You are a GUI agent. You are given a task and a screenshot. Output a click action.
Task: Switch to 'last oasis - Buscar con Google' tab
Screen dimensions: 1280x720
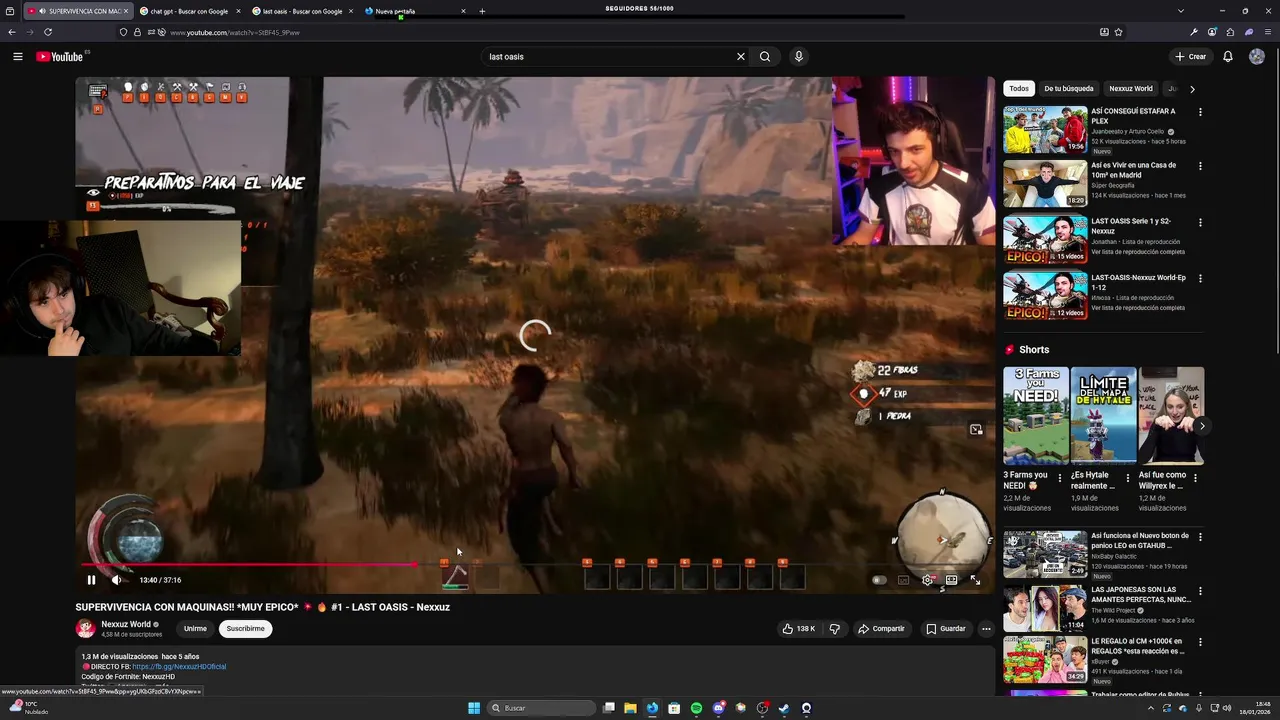[302, 11]
